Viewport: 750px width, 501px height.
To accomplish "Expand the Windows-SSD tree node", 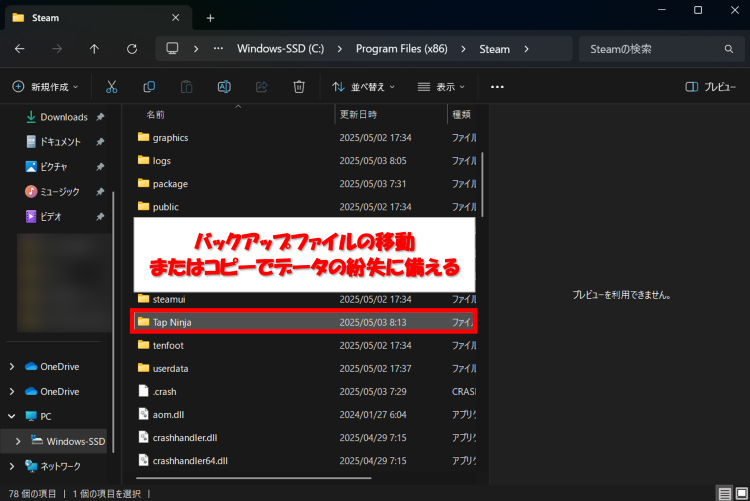I will point(18,441).
